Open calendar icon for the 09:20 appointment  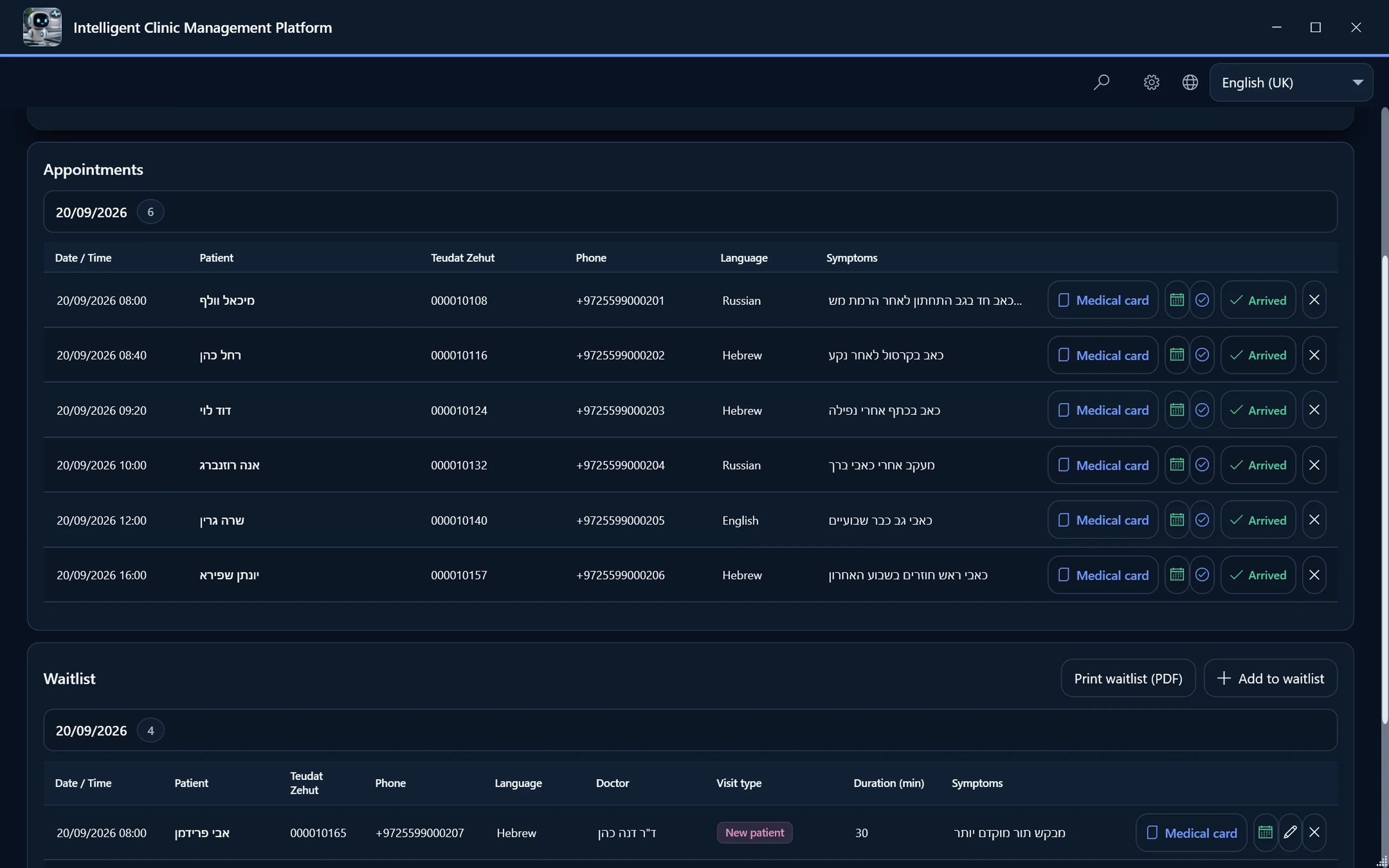[1177, 410]
